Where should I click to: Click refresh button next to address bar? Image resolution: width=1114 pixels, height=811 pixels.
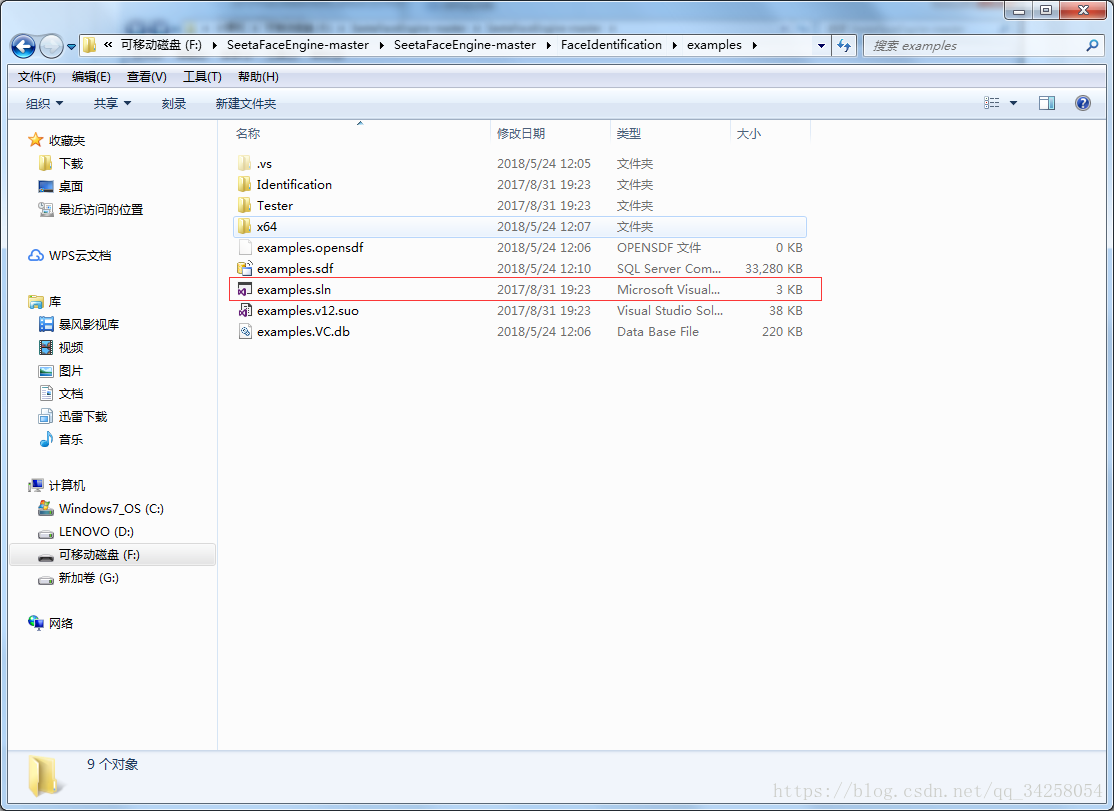pos(844,45)
